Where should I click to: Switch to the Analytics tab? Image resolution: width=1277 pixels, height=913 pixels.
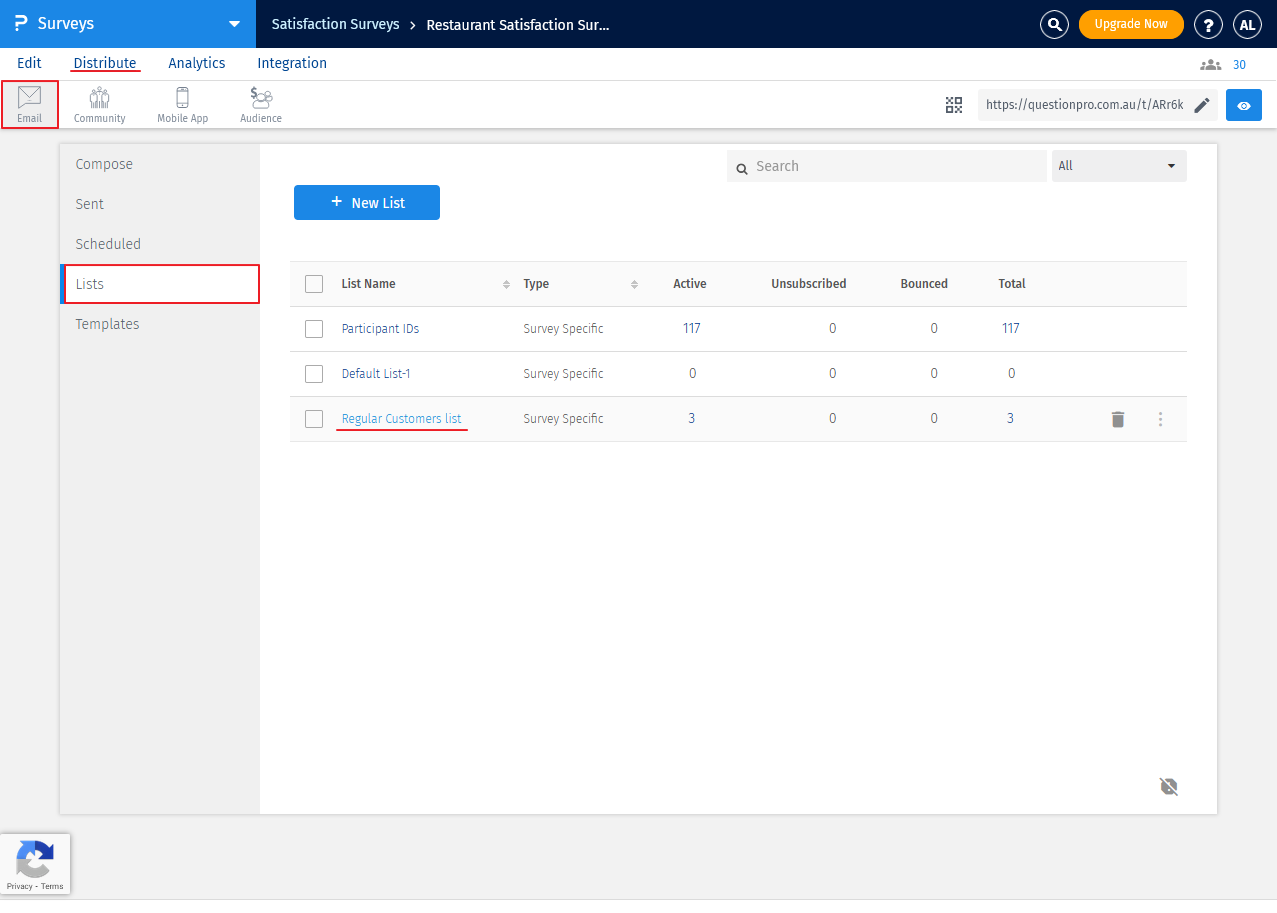point(197,63)
